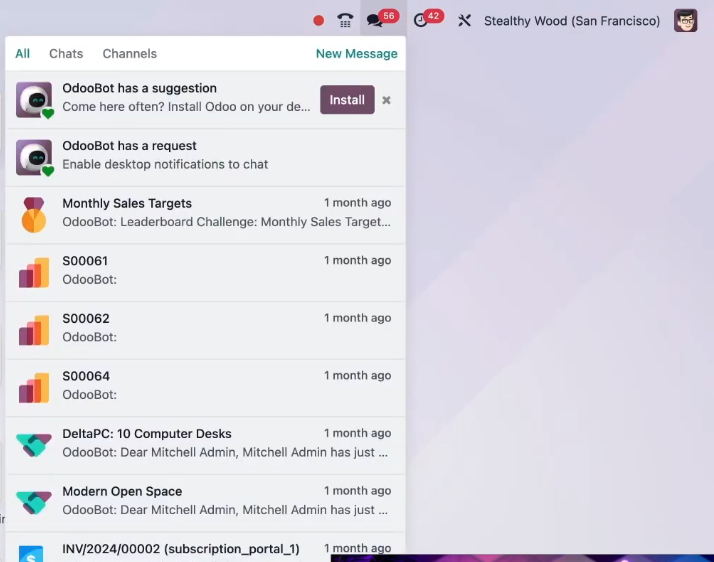Screen dimensions: 714x562
Task: Click the Modern Open Space handshake icon
Action: click(x=34, y=503)
